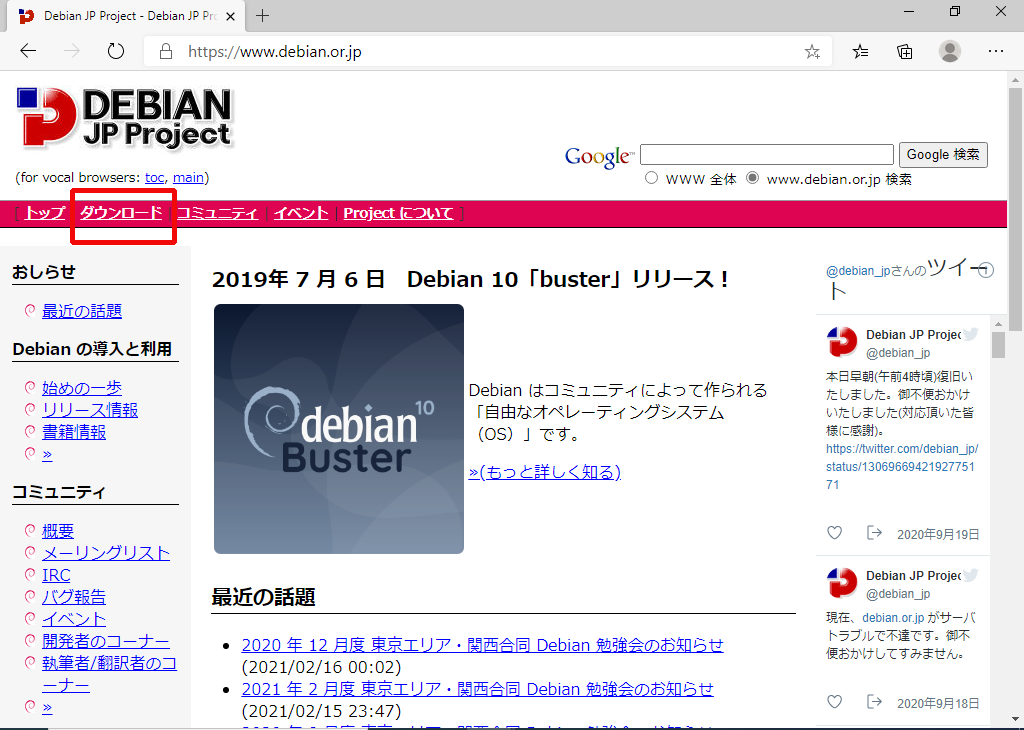The height and width of the screenshot is (730, 1024).
Task: Close the Debian JP Project tab
Action: pos(230,16)
